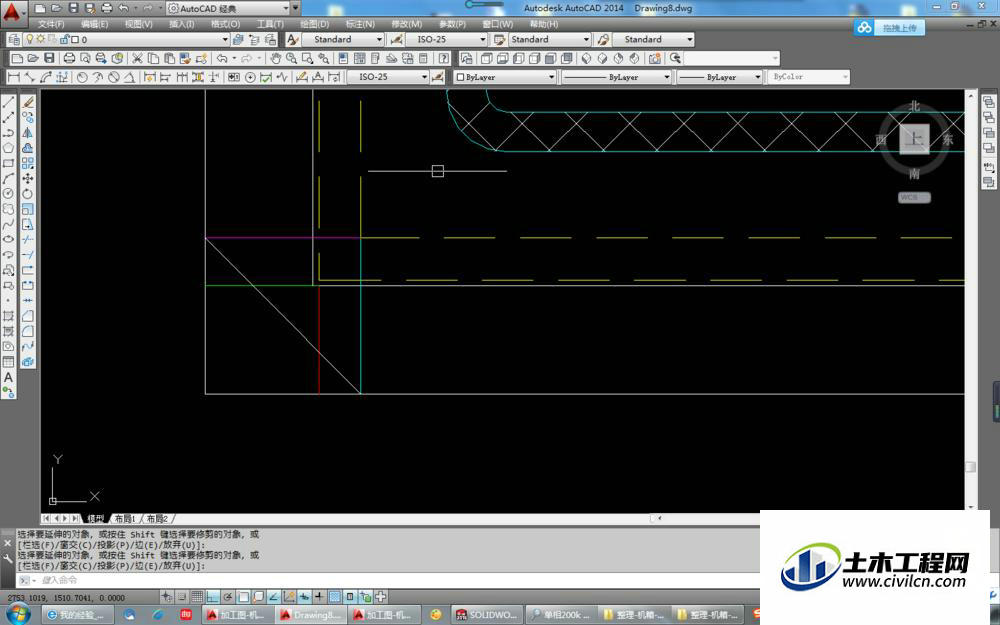1000x625 pixels.
Task: Toggle Infer Constraints in status bar
Action: click(x=166, y=597)
